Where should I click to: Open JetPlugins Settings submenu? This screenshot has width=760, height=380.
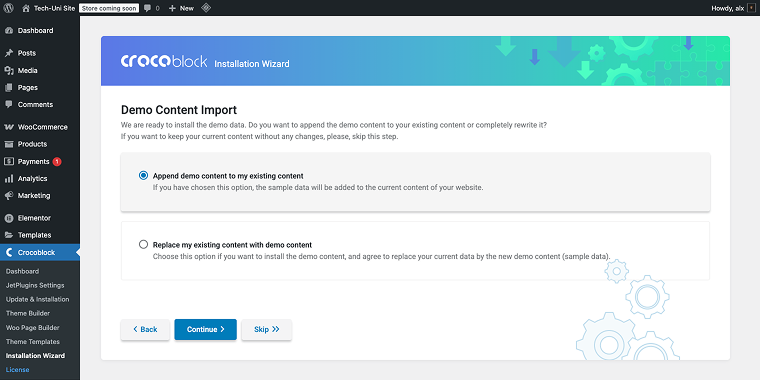click(35, 285)
